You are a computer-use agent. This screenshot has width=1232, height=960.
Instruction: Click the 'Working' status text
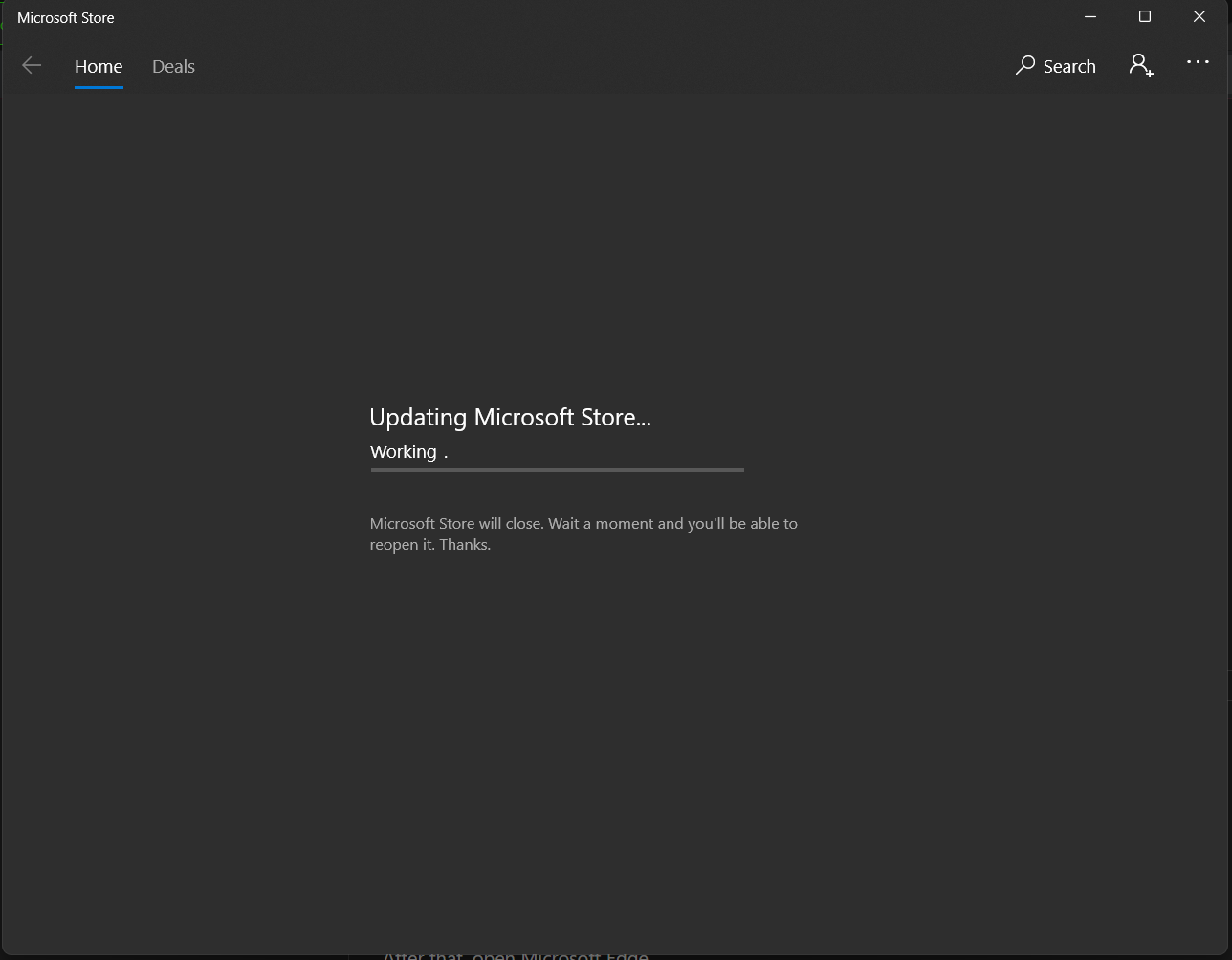click(x=408, y=452)
